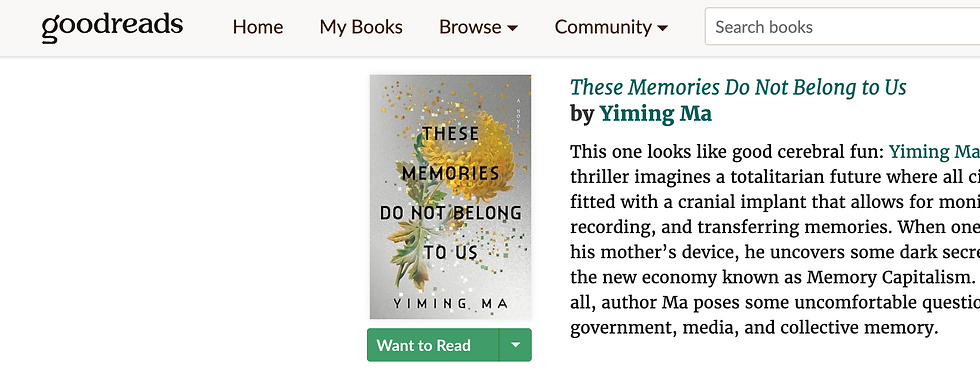Screen dimensions: 980x373
Task: Follow the Yiming Ma link in the description
Action: point(934,152)
